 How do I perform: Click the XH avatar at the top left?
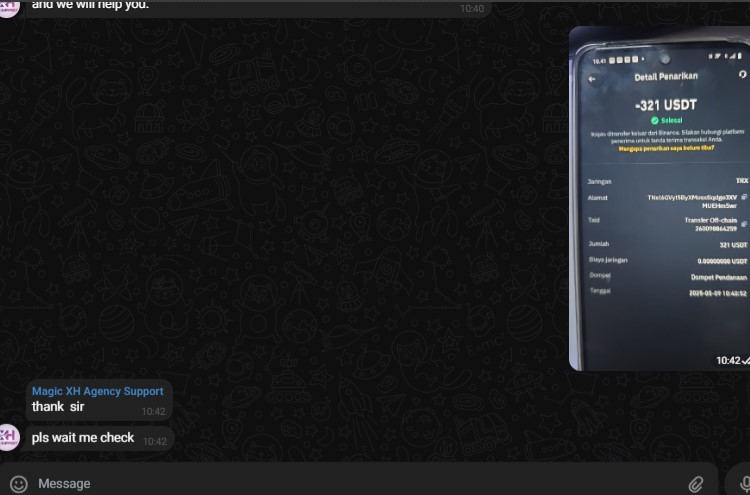coord(9,7)
